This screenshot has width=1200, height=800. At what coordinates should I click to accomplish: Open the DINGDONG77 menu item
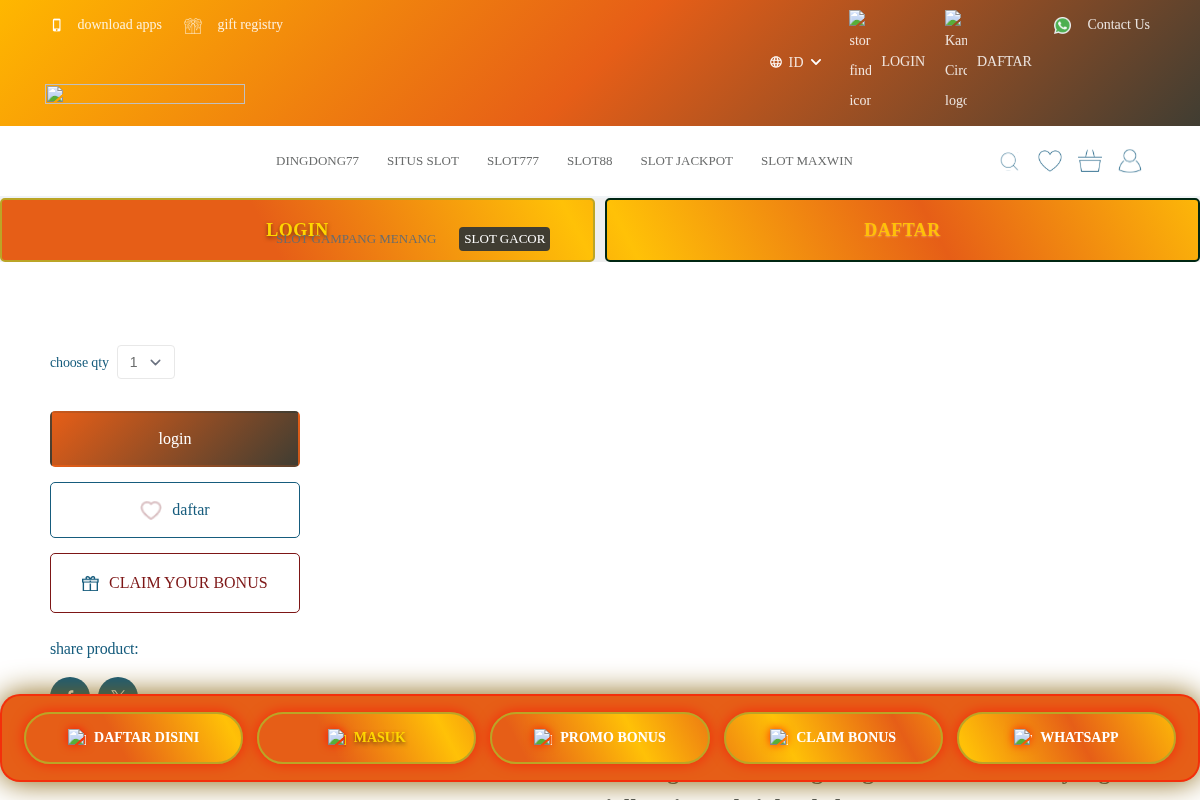[317, 161]
